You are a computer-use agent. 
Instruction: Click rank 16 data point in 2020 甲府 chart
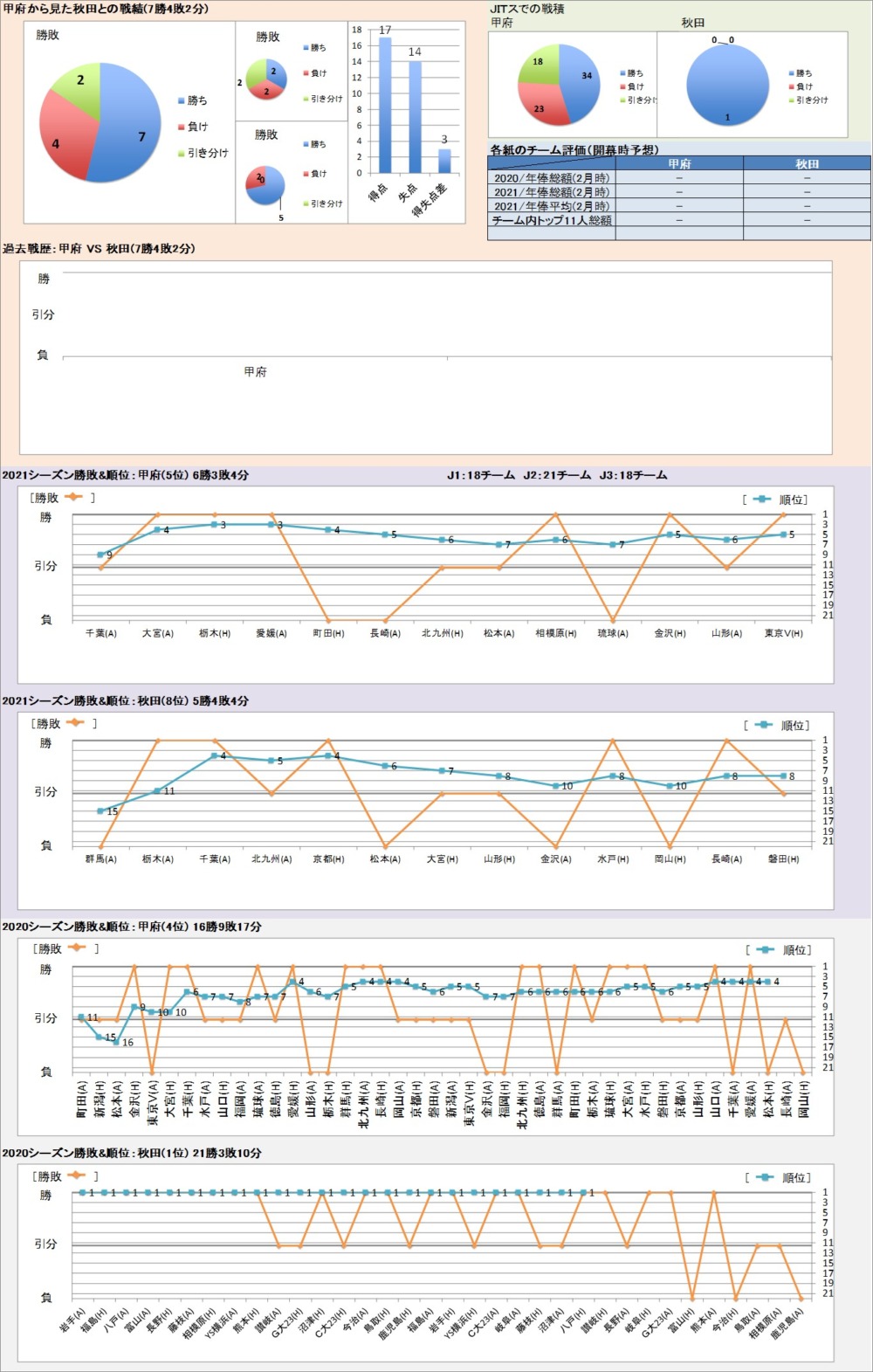pos(116,1042)
